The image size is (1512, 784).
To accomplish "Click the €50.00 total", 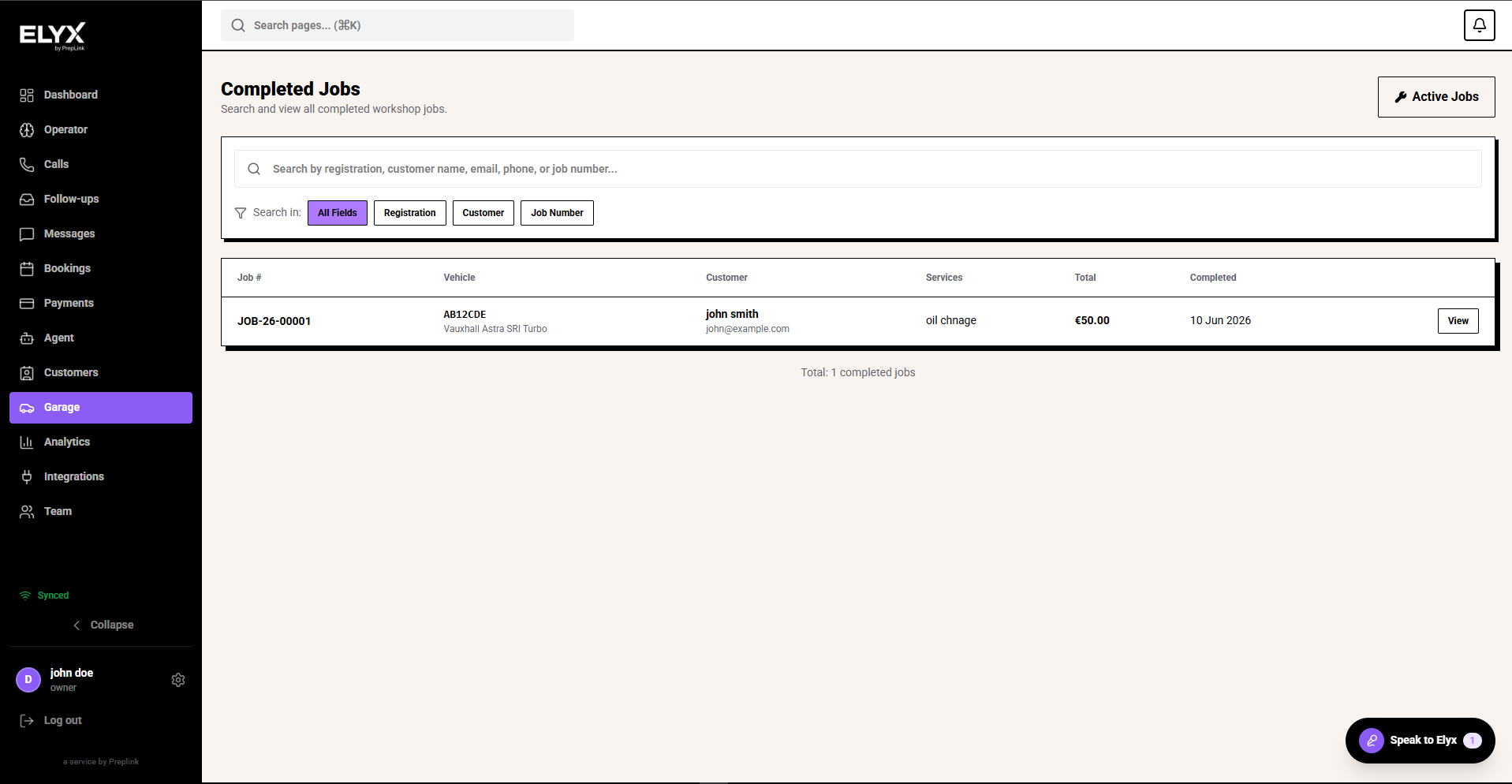I will [x=1092, y=320].
